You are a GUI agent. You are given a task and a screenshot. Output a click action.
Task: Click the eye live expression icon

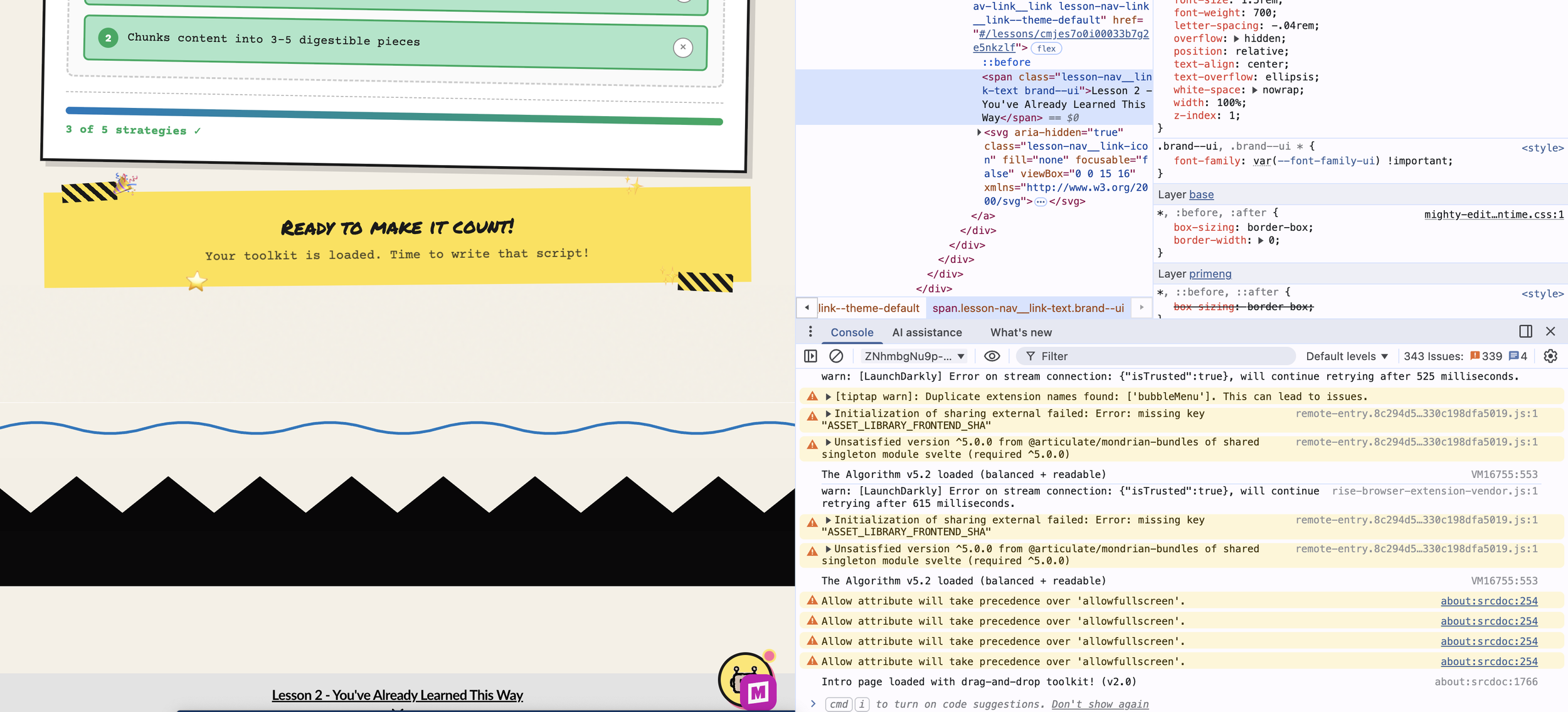[992, 356]
